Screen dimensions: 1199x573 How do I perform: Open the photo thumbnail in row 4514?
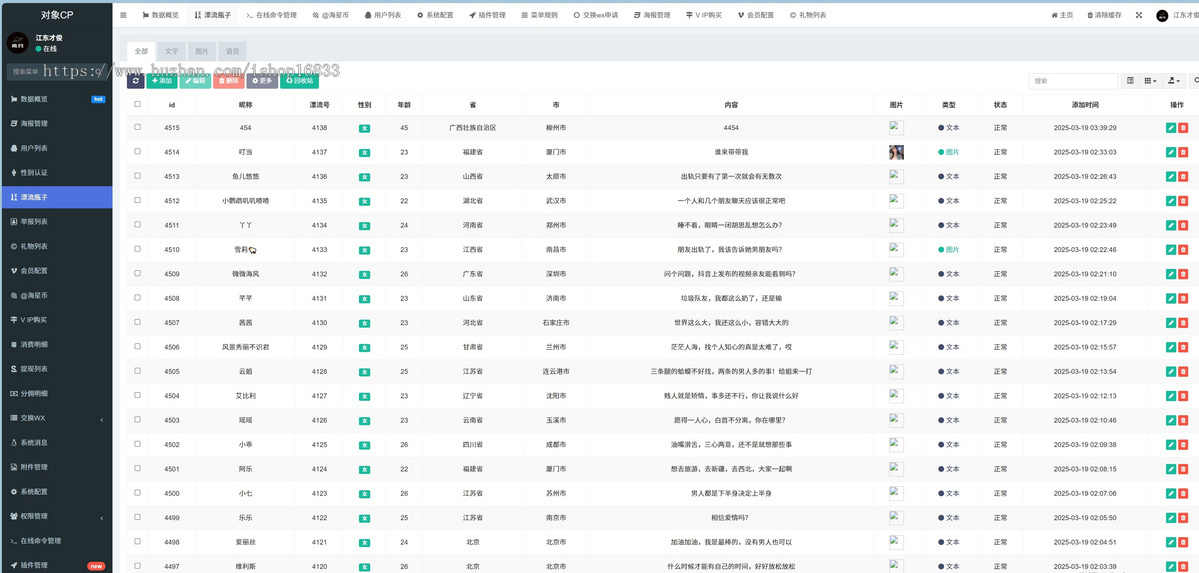(x=896, y=152)
